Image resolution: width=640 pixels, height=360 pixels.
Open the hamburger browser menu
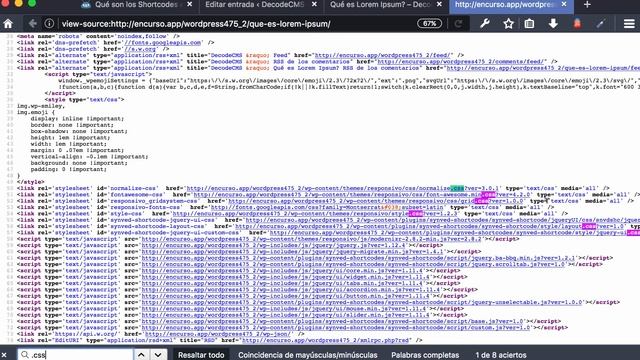pyautogui.click(x=629, y=24)
